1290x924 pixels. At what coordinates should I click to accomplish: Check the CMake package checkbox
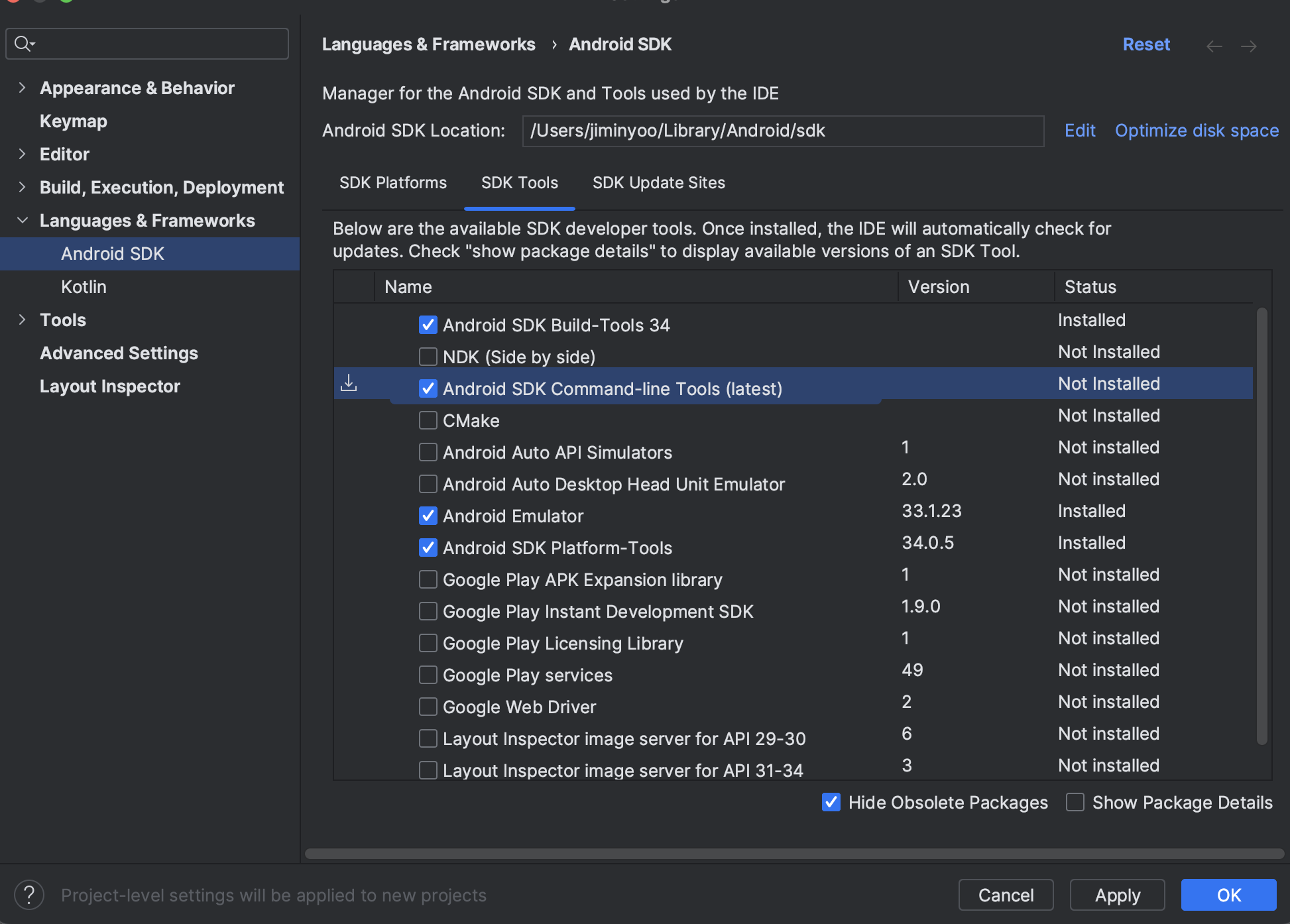click(x=428, y=420)
